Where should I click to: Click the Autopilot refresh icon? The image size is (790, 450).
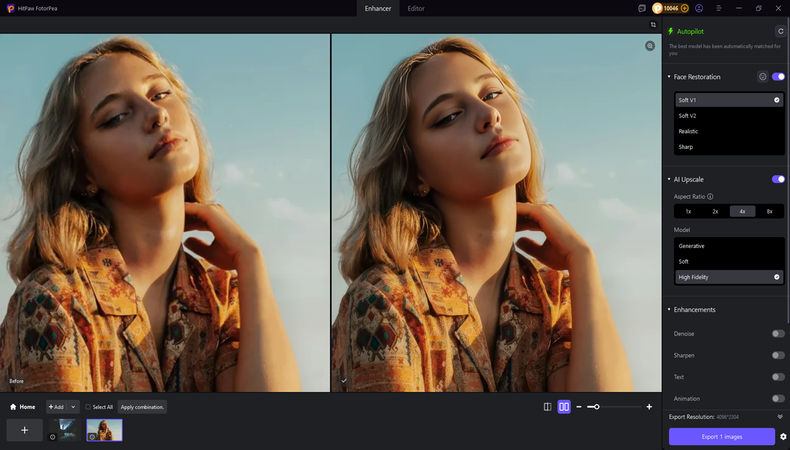(780, 31)
